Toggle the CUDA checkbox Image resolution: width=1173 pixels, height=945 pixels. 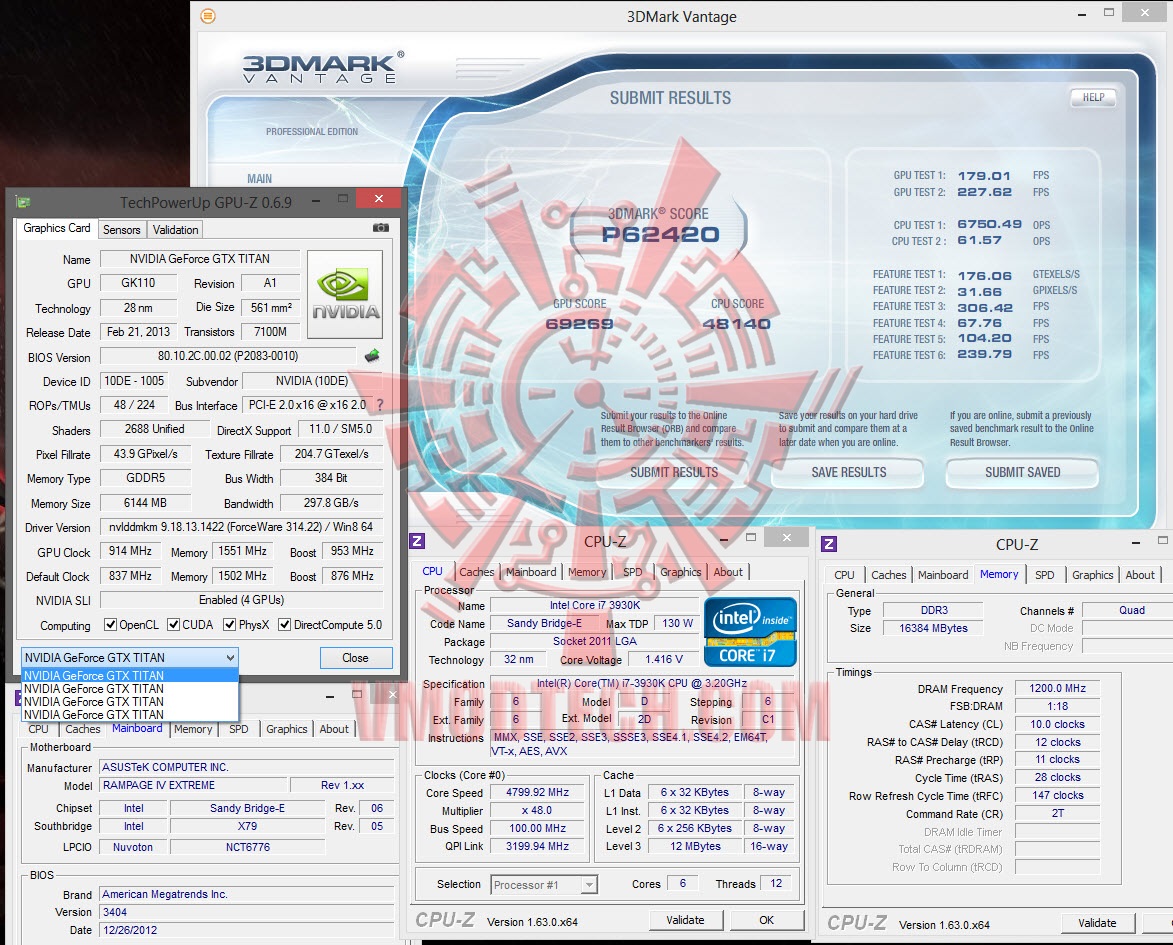coord(174,625)
